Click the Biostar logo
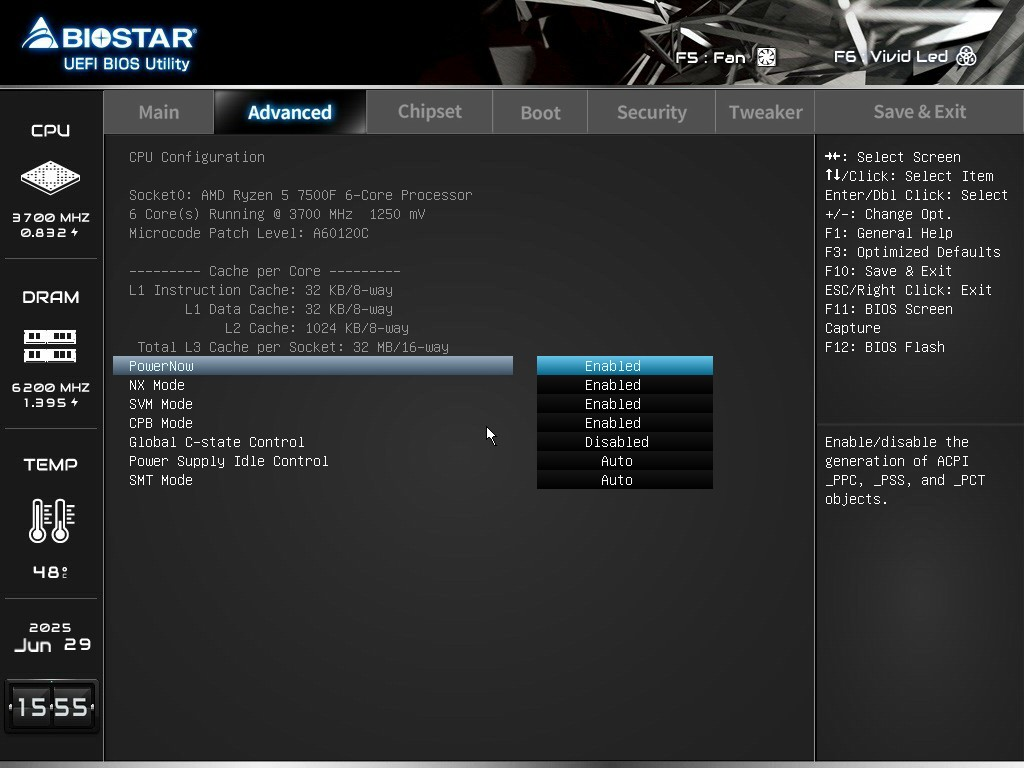The height and width of the screenshot is (768, 1024). tap(109, 44)
